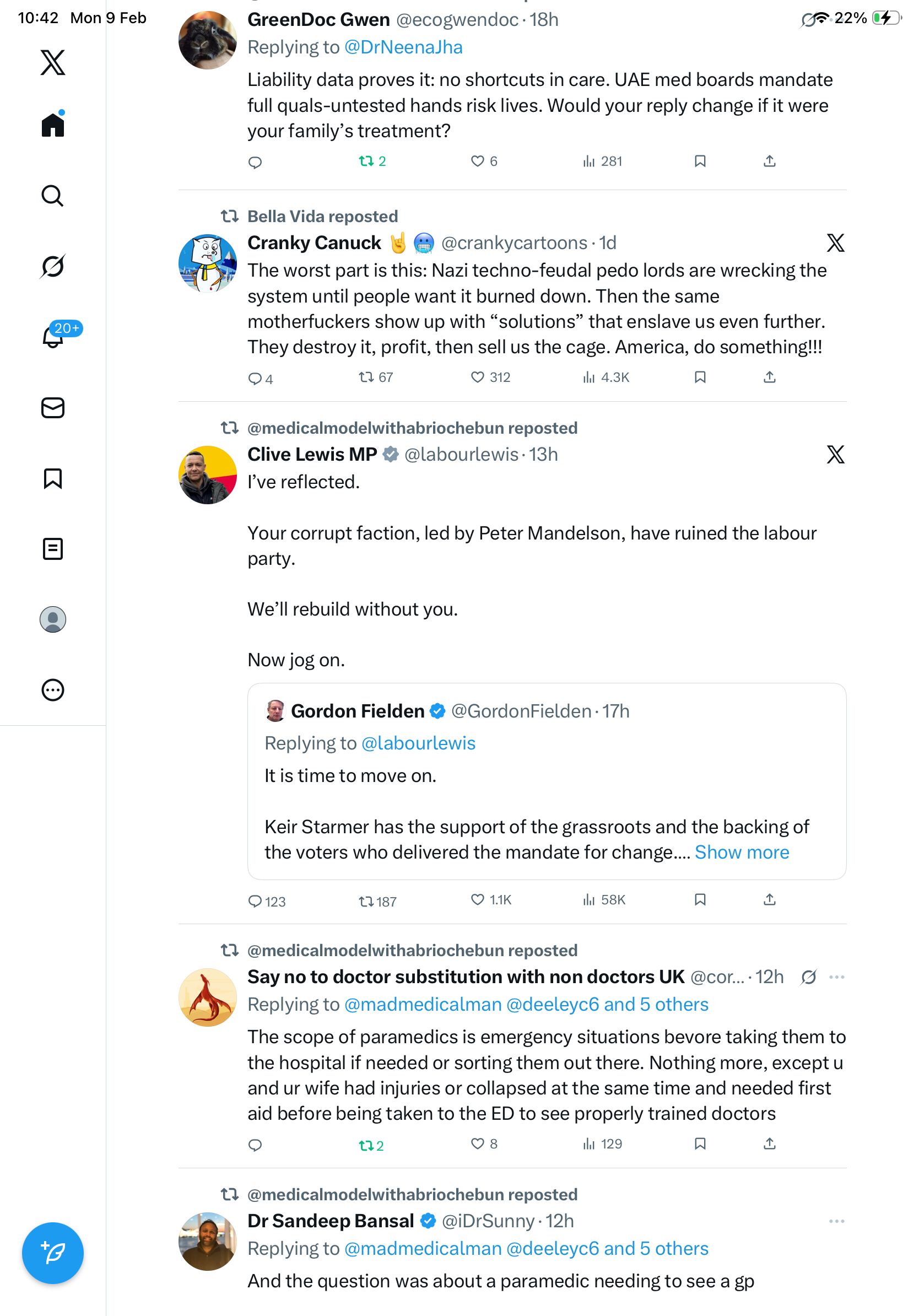
Task: Open the Search icon in sidebar
Action: tap(52, 196)
